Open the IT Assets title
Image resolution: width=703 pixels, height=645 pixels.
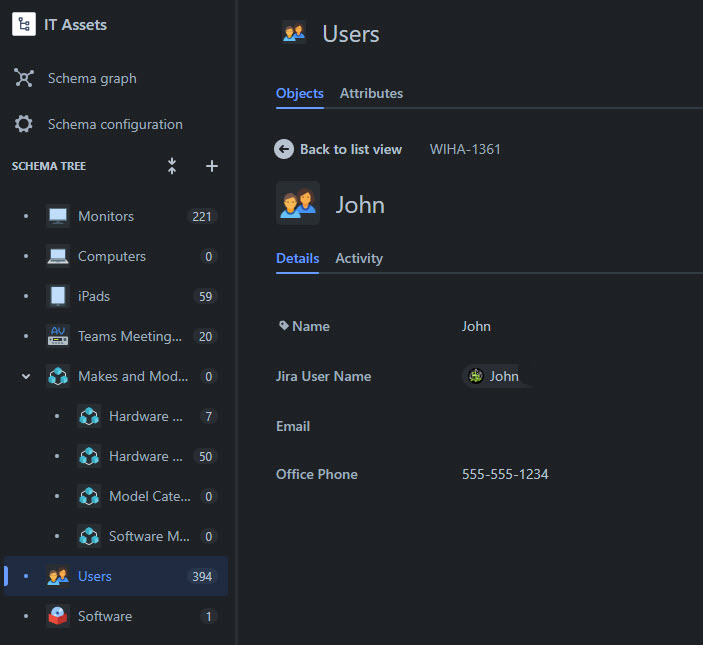[75, 25]
